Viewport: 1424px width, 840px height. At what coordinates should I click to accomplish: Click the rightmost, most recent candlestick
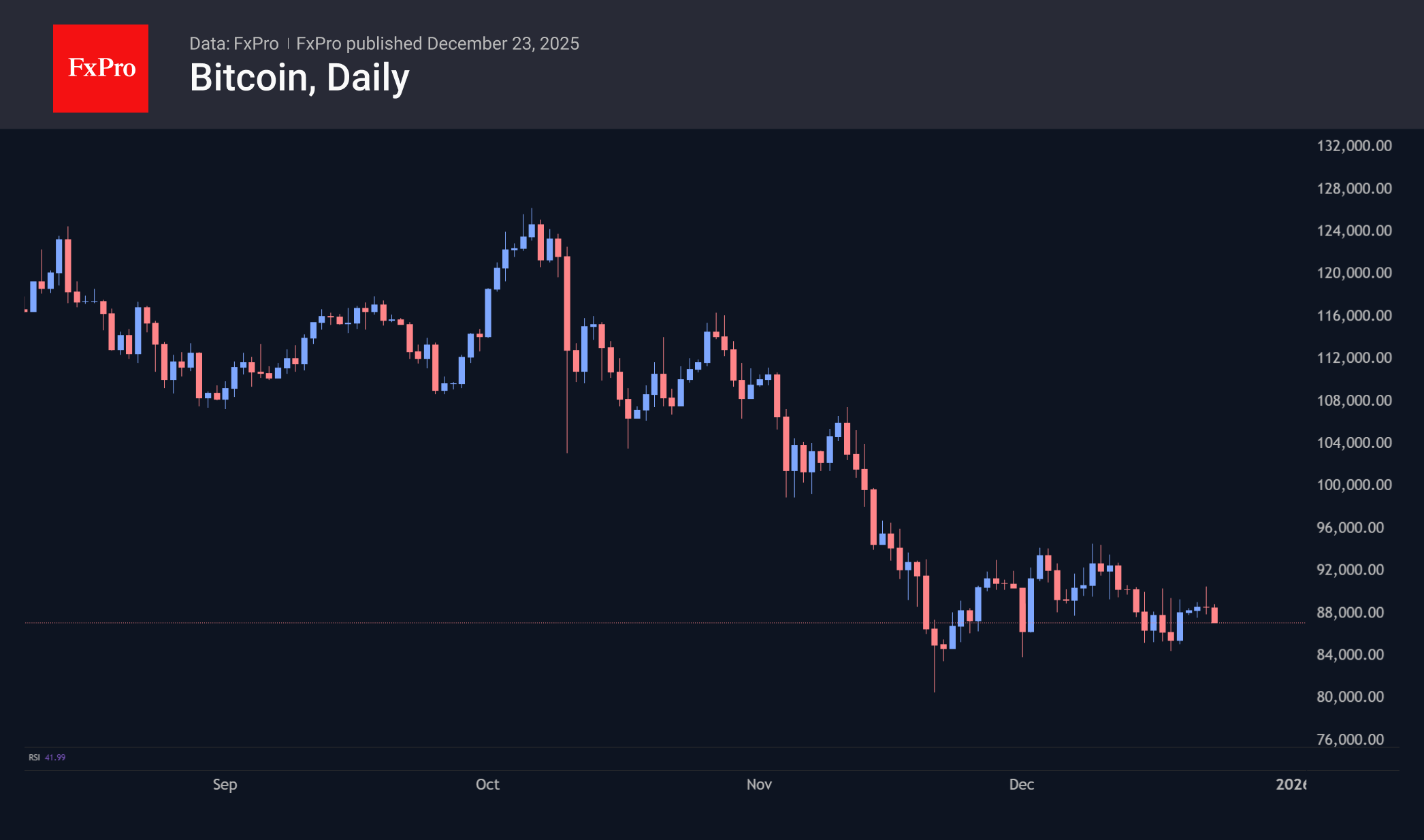tap(1214, 615)
